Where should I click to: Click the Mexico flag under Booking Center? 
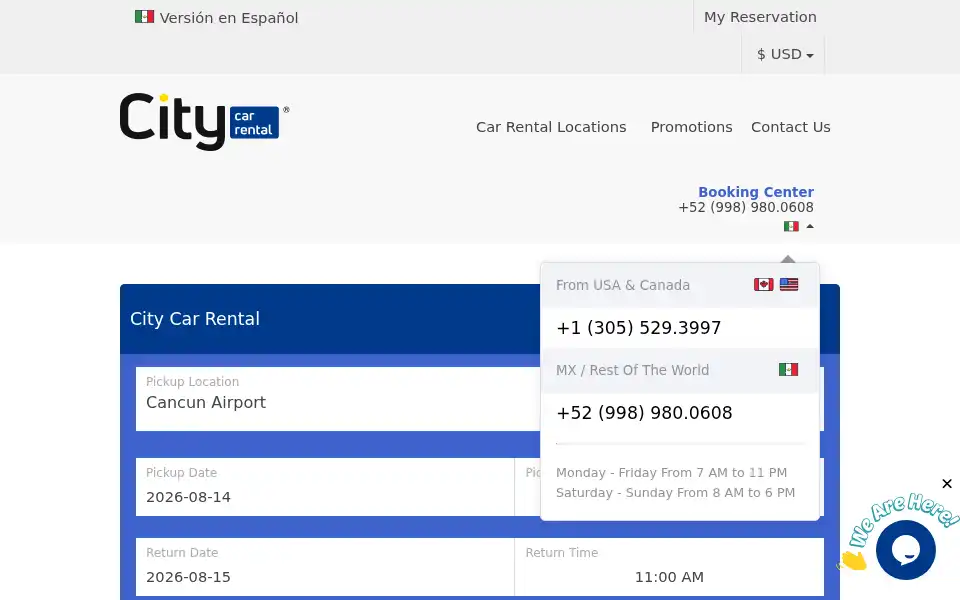[791, 227]
